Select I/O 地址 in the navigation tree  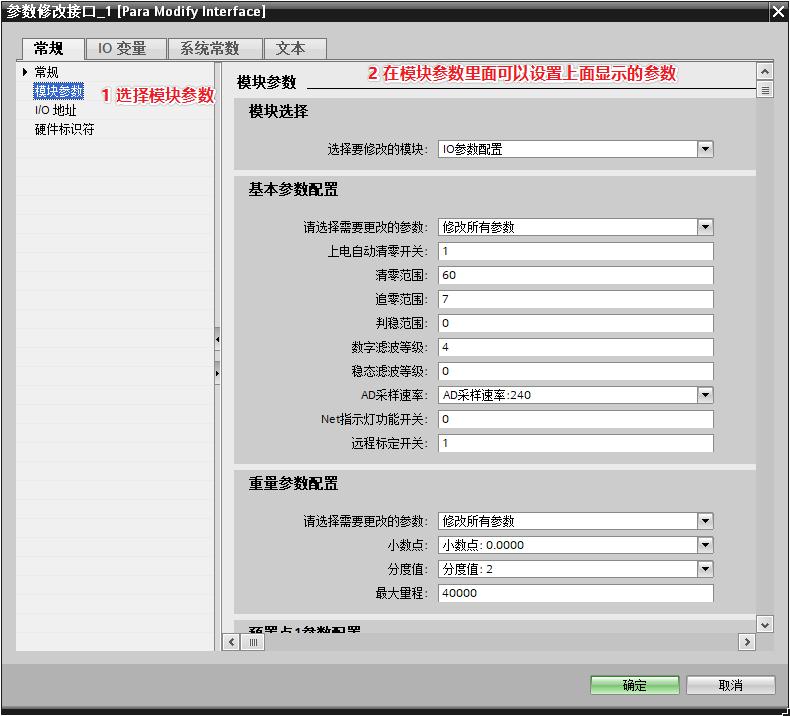coord(55,110)
